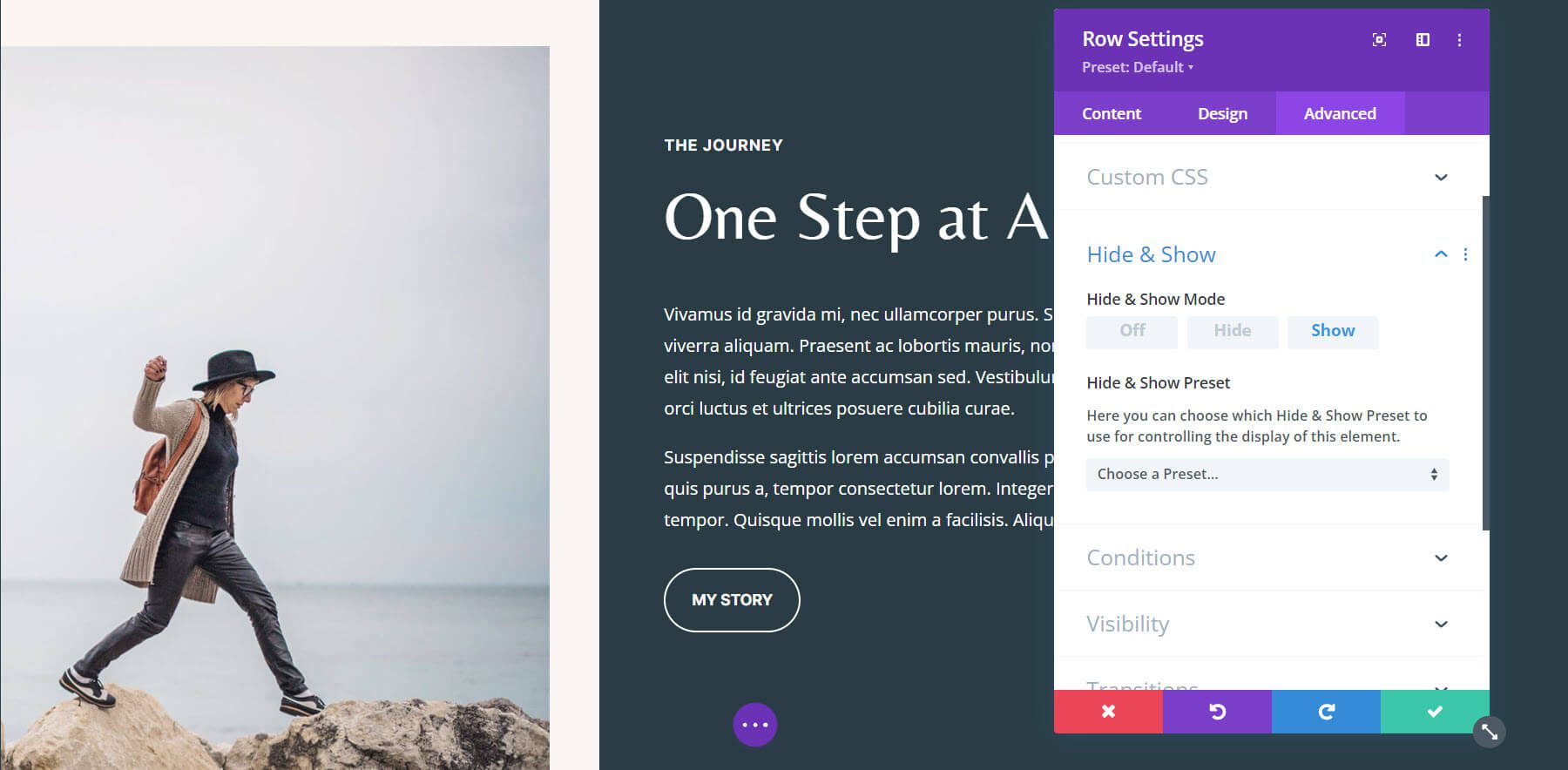Set Hide & Show Mode to Show

(x=1333, y=331)
